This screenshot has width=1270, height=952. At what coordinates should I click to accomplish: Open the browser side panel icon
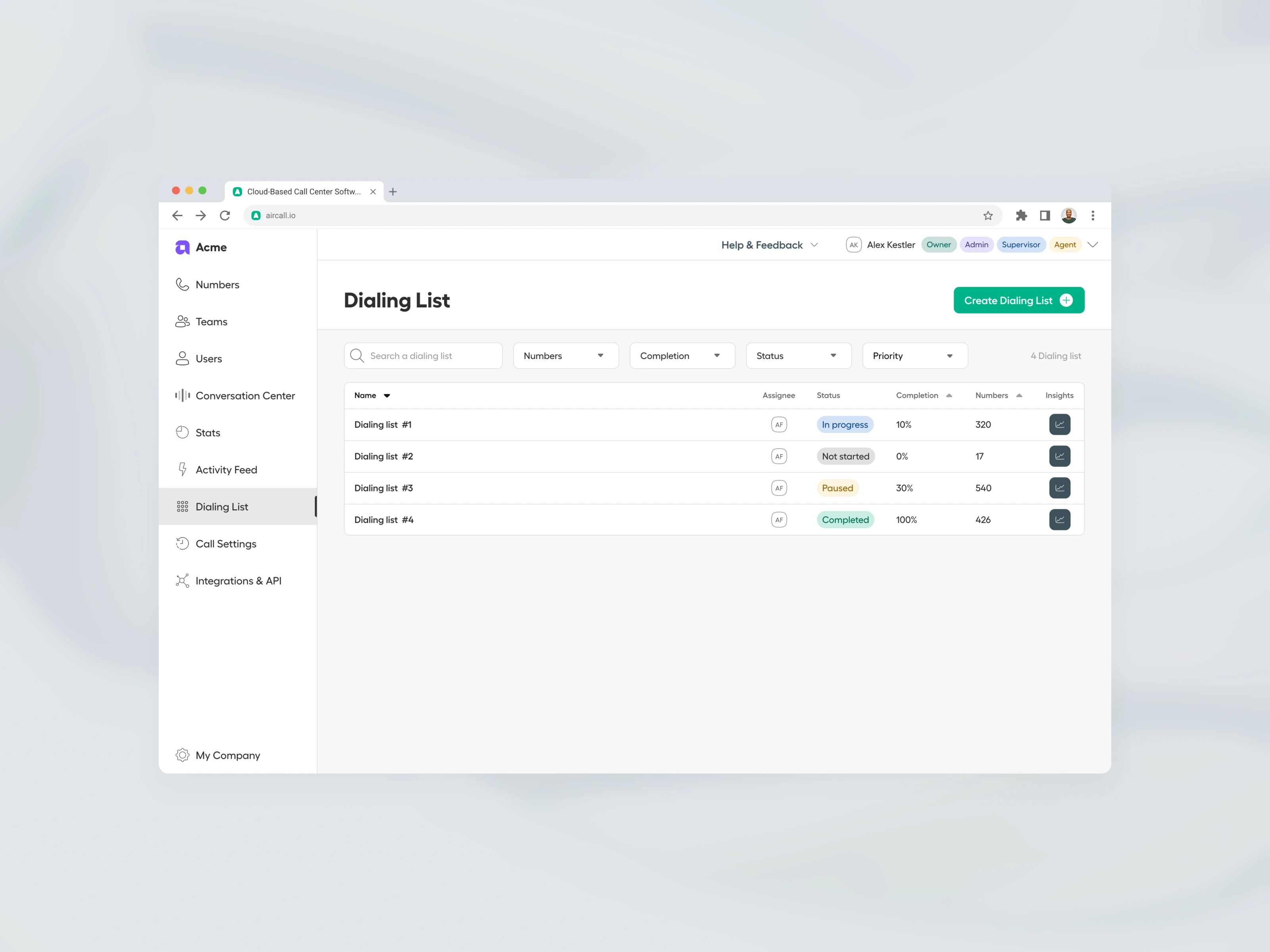(x=1044, y=216)
